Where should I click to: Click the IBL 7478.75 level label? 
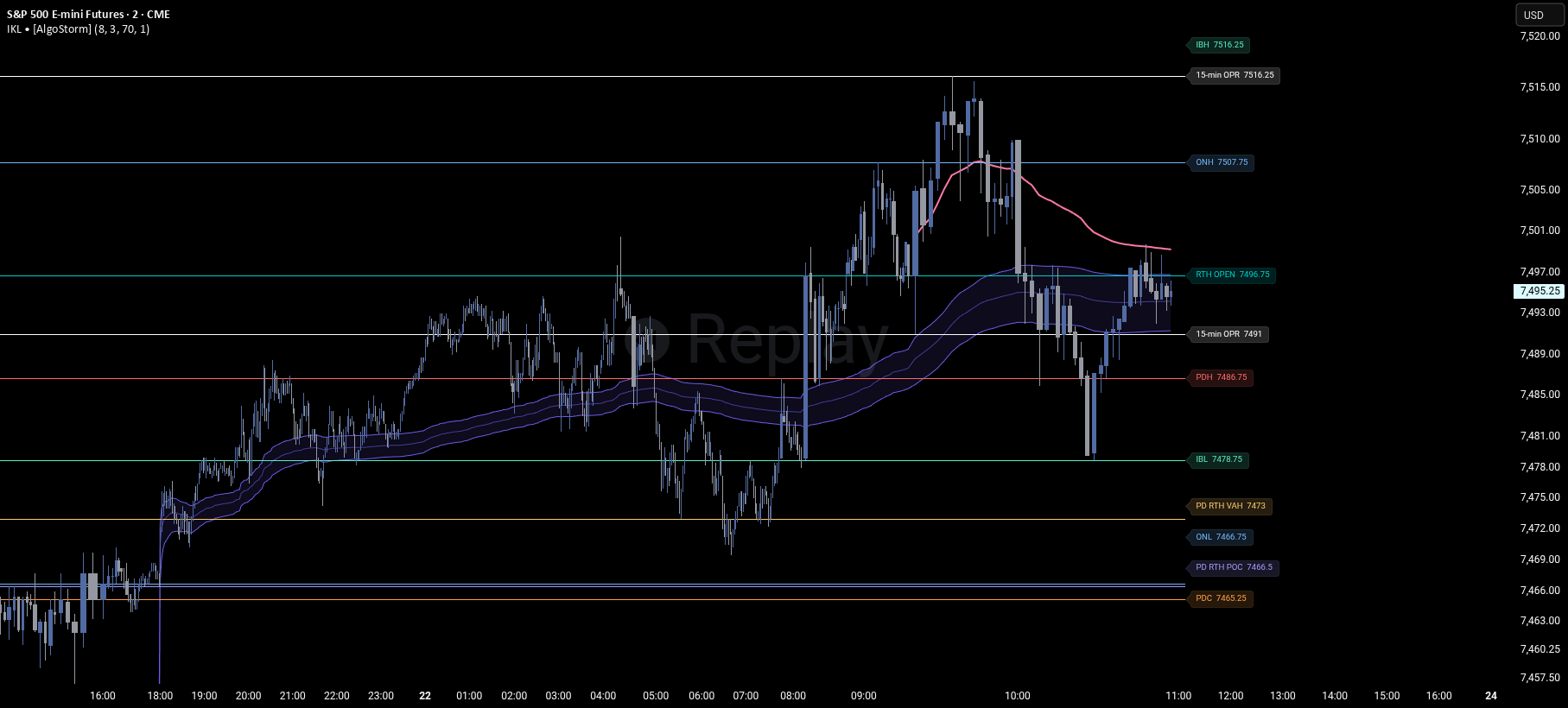point(1219,459)
